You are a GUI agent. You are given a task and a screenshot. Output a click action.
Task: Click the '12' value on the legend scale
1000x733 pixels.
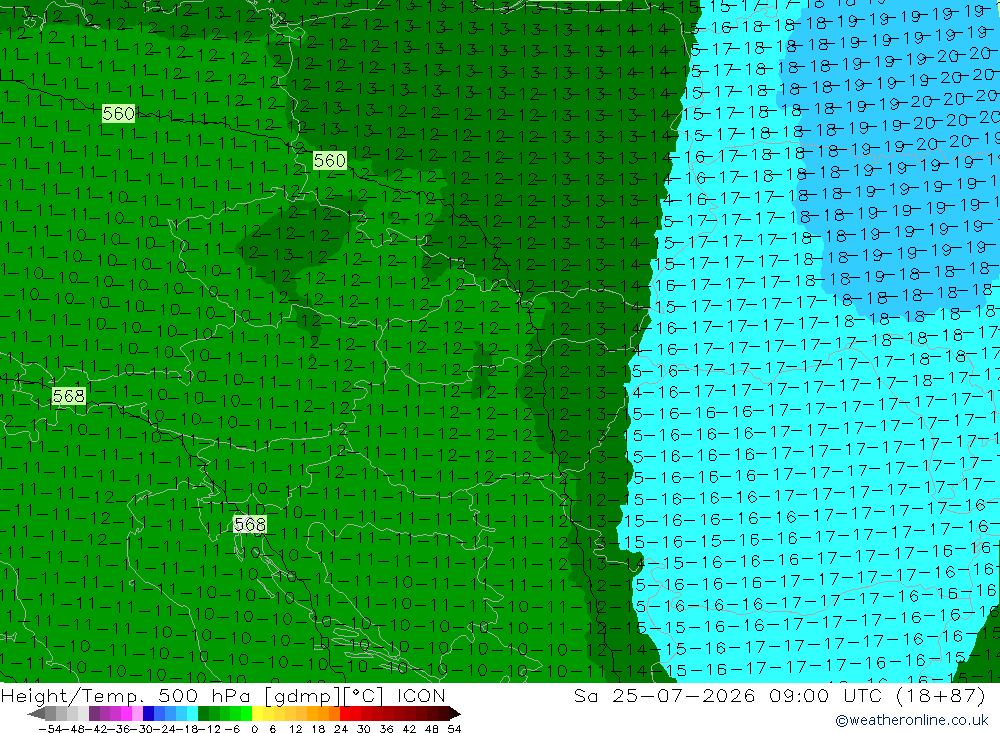[x=295, y=729]
